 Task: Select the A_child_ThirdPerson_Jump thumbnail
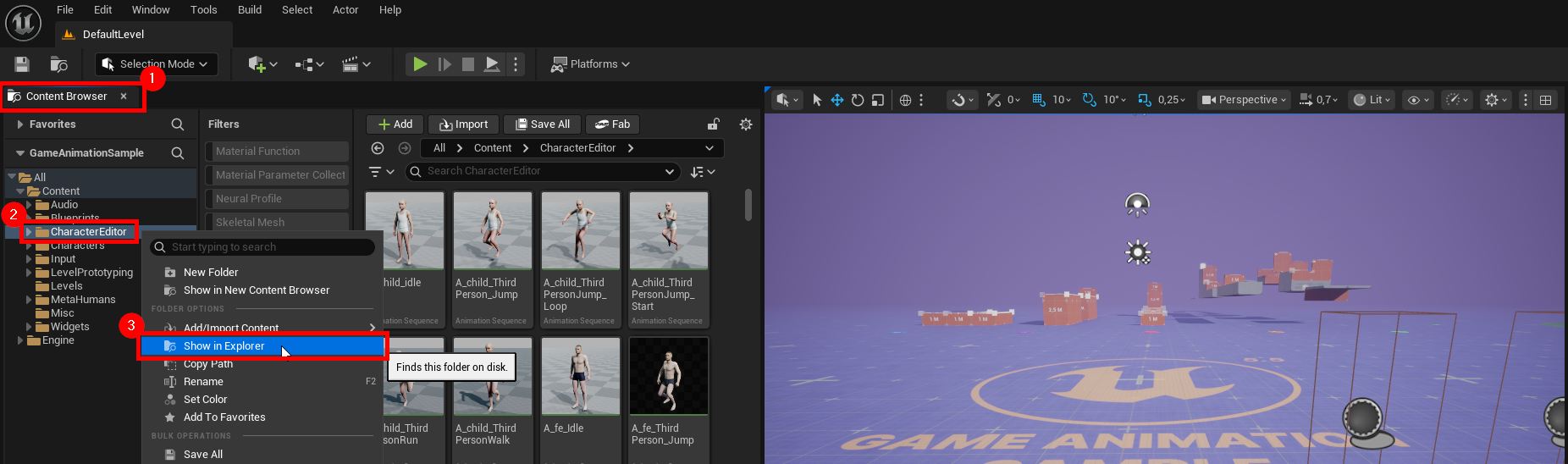(493, 231)
